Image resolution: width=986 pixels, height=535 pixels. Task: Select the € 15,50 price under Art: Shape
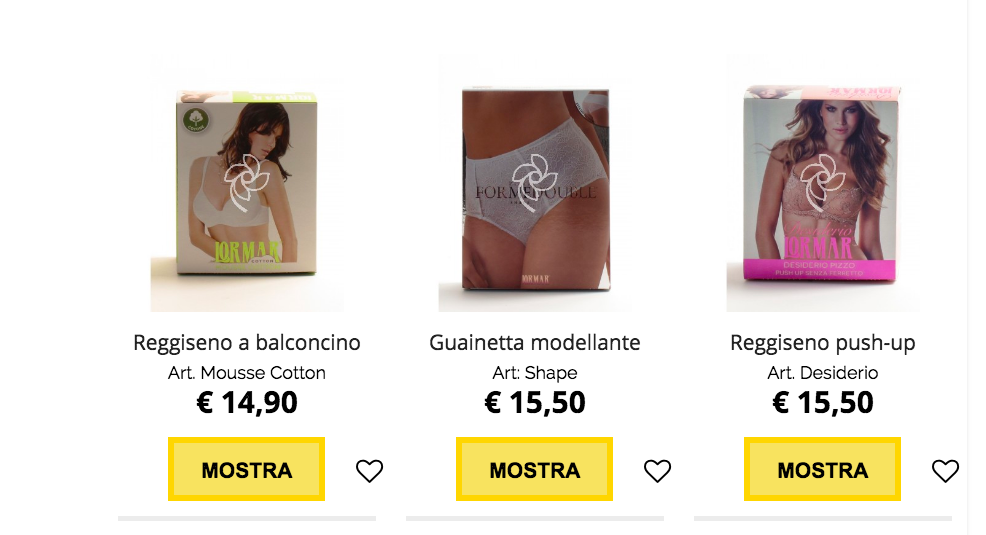tap(535, 402)
